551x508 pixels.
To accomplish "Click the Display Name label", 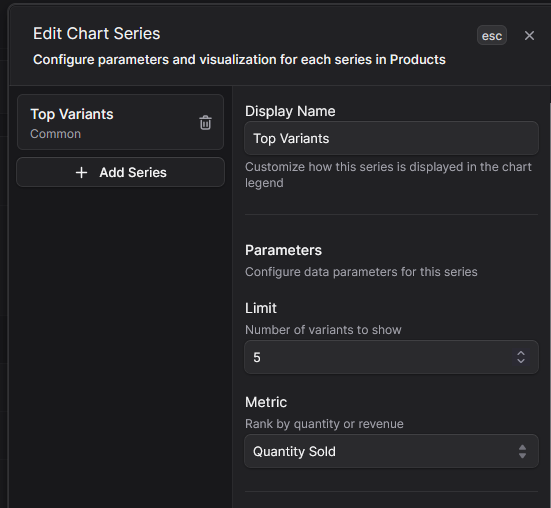I will pos(290,111).
